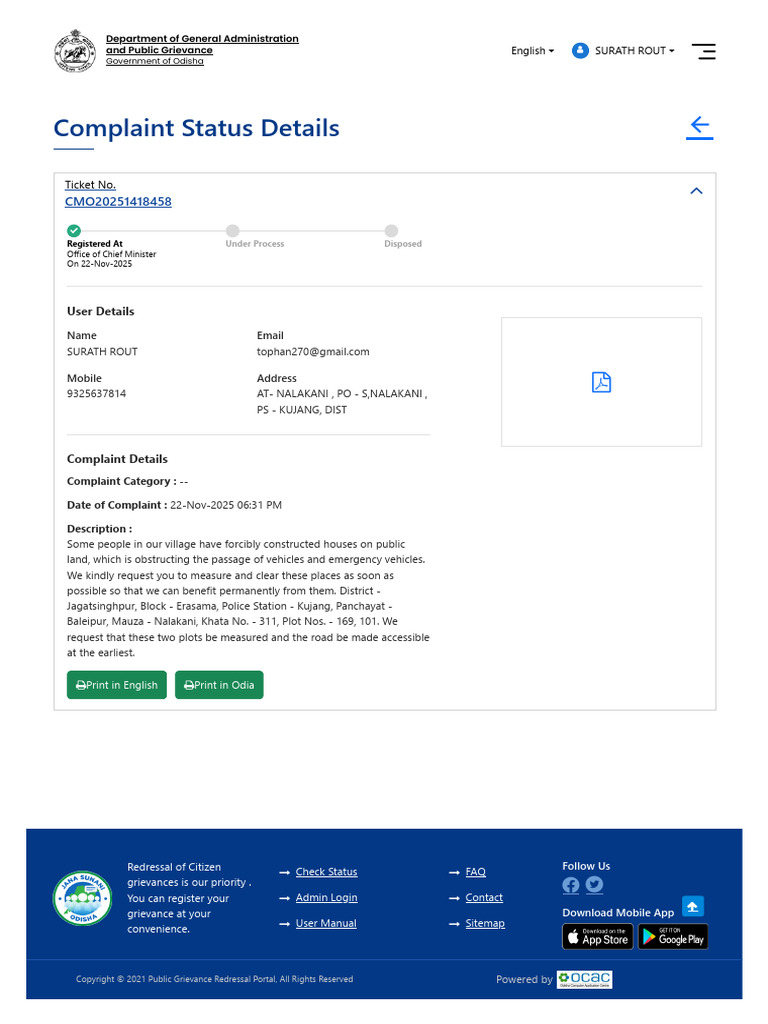
Task: Open the Contact footer link
Action: (484, 897)
